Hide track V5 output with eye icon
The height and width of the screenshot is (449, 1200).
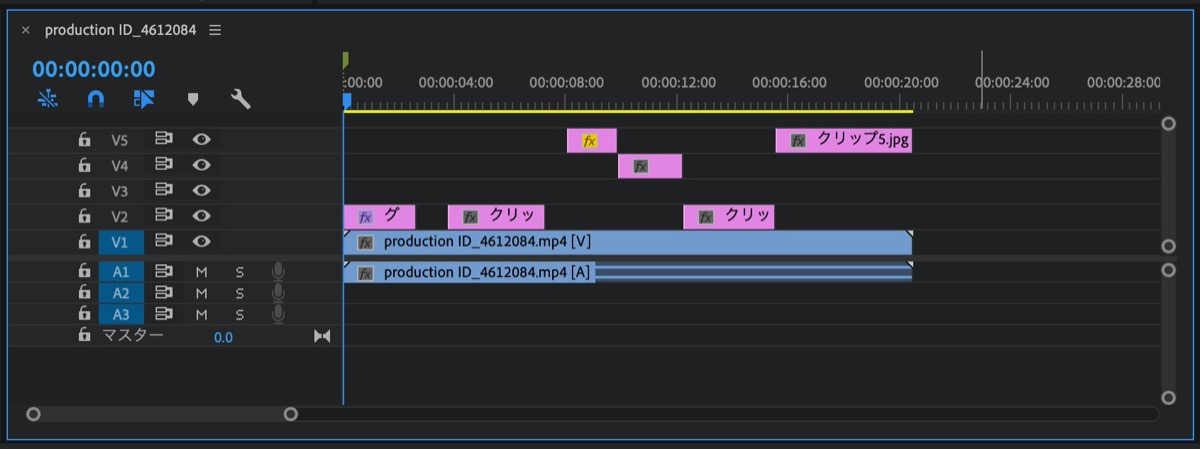tap(201, 140)
